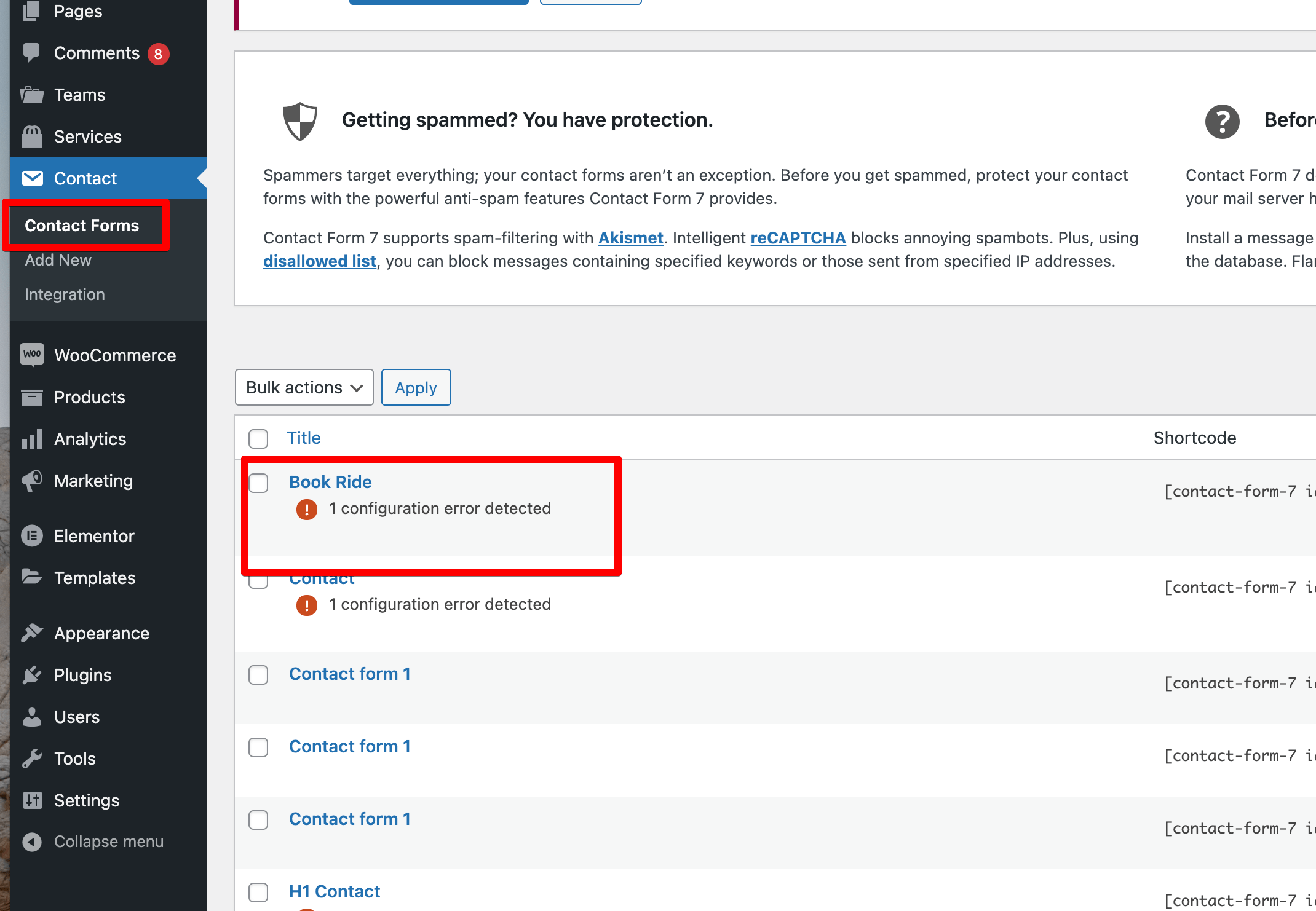Toggle the select-all checkbox beside Title

258,438
